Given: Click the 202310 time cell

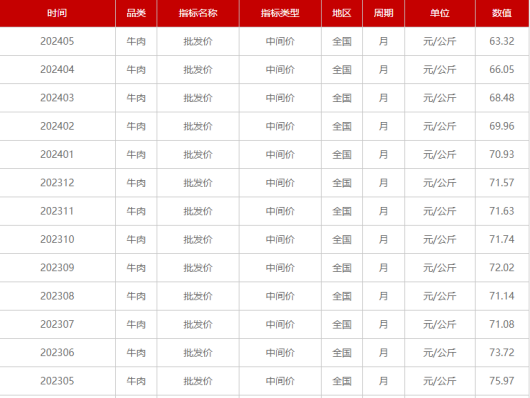Looking at the screenshot, I should [57, 239].
